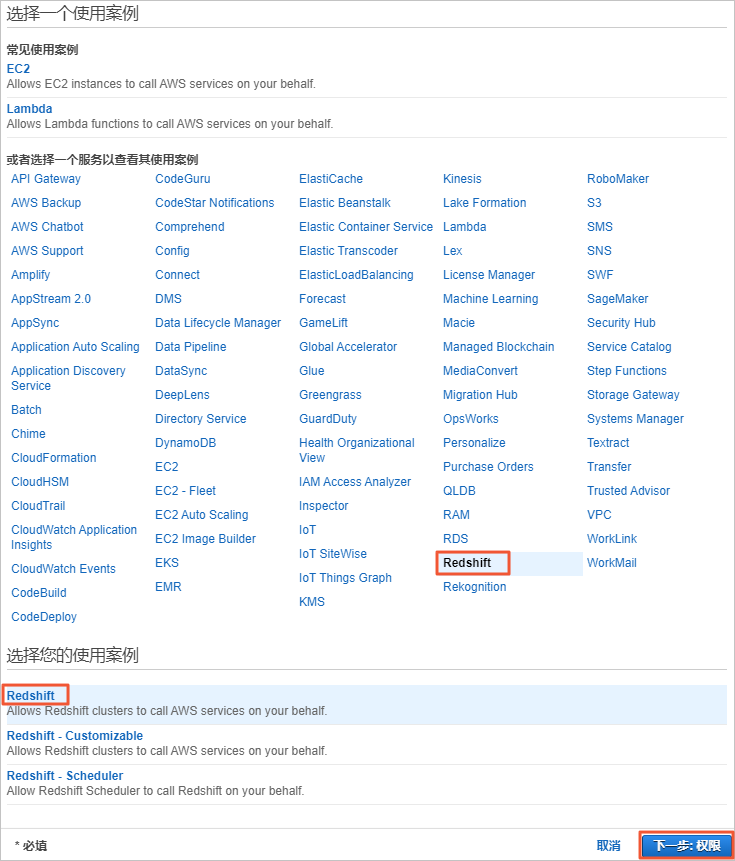Select Application Auto Scaling

pos(75,347)
